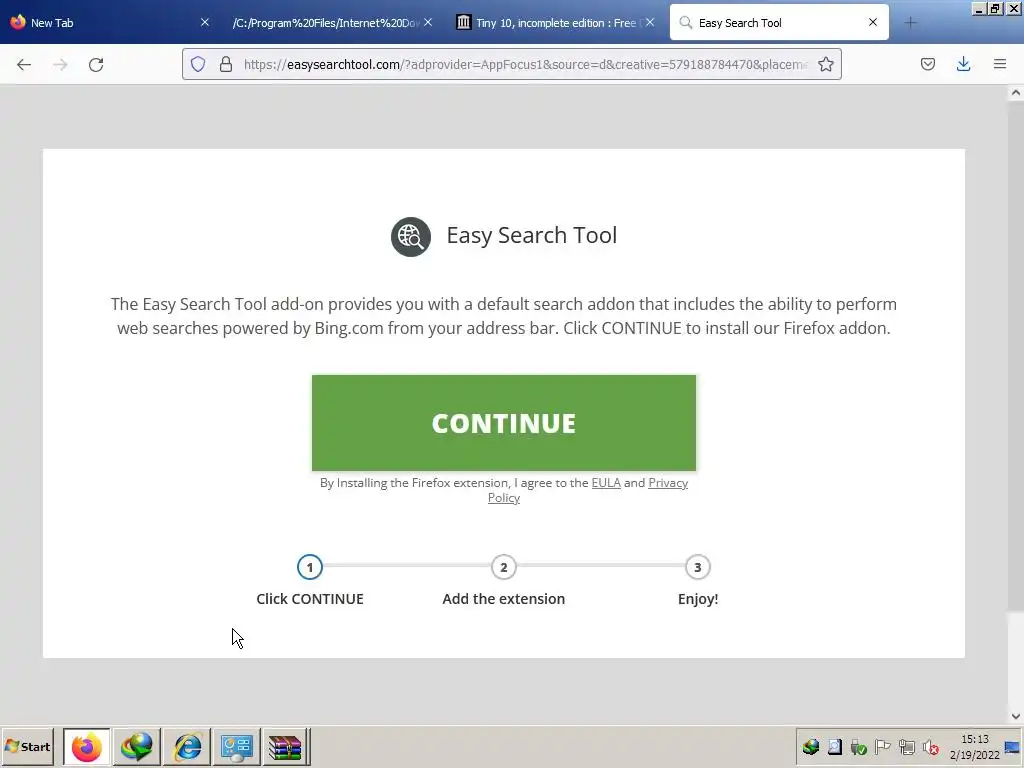
Task: Click the show desktop icon in tray
Action: pyautogui.click(x=1013, y=747)
